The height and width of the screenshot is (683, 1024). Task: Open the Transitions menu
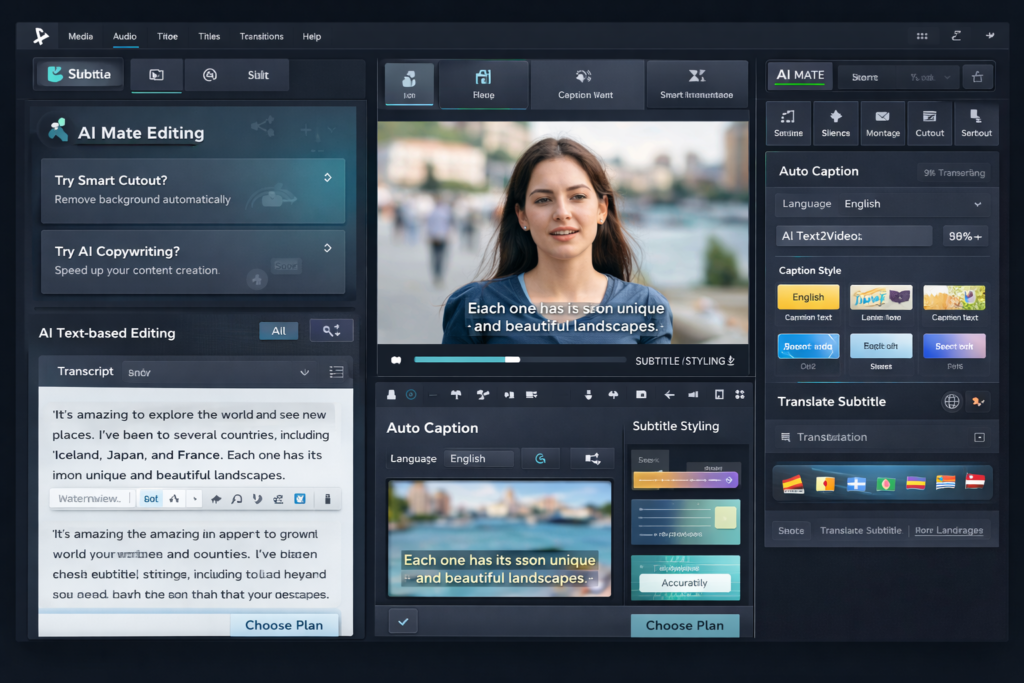coord(261,36)
